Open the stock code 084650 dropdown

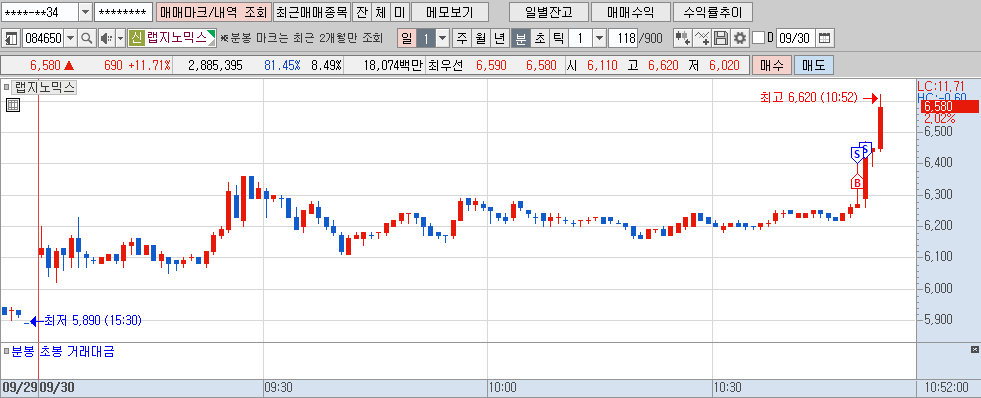point(70,38)
